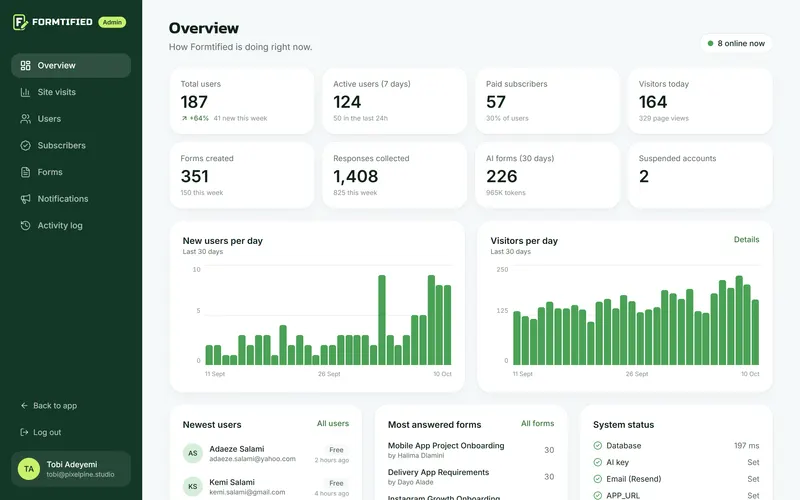Screen dimensions: 800x500
Task: Click the '41 new this week' text
Action: tap(240, 118)
